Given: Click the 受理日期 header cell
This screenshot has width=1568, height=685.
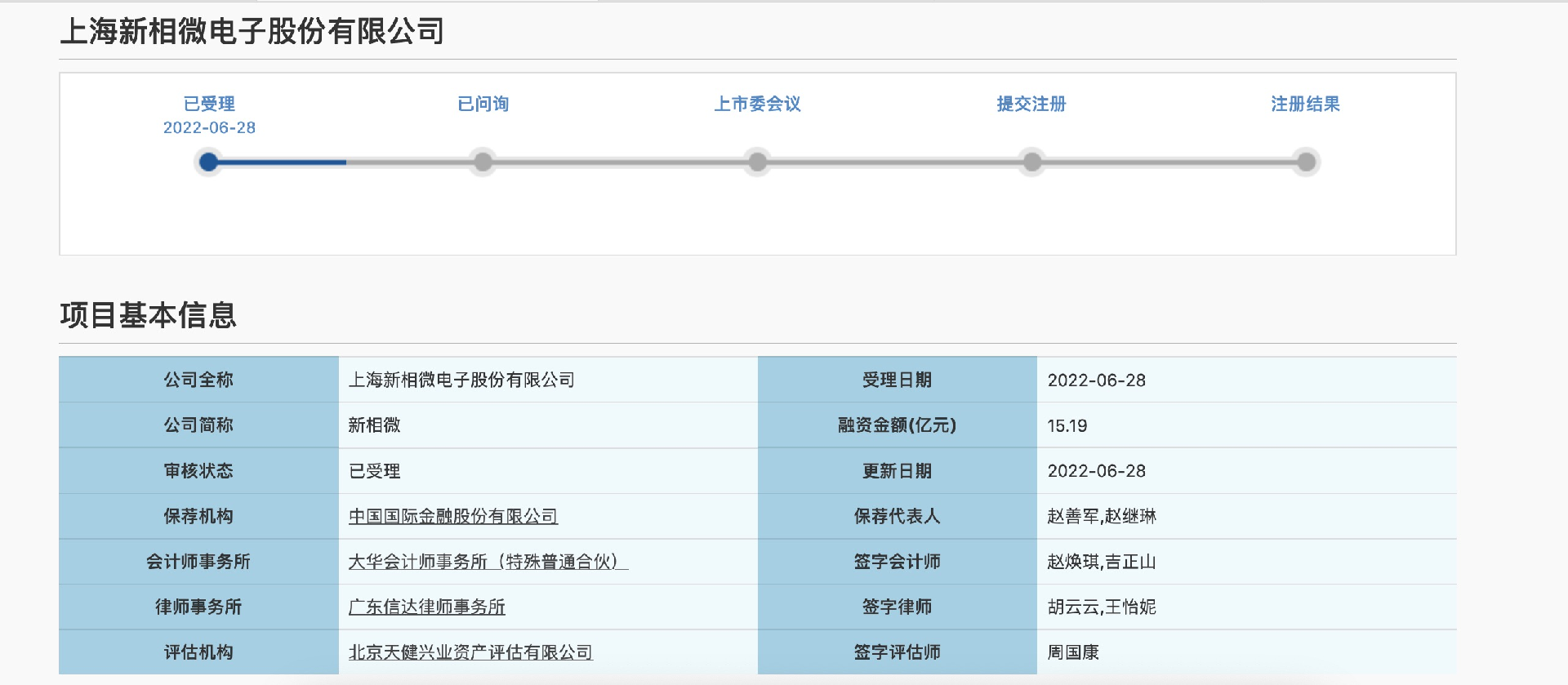Looking at the screenshot, I should [898, 380].
